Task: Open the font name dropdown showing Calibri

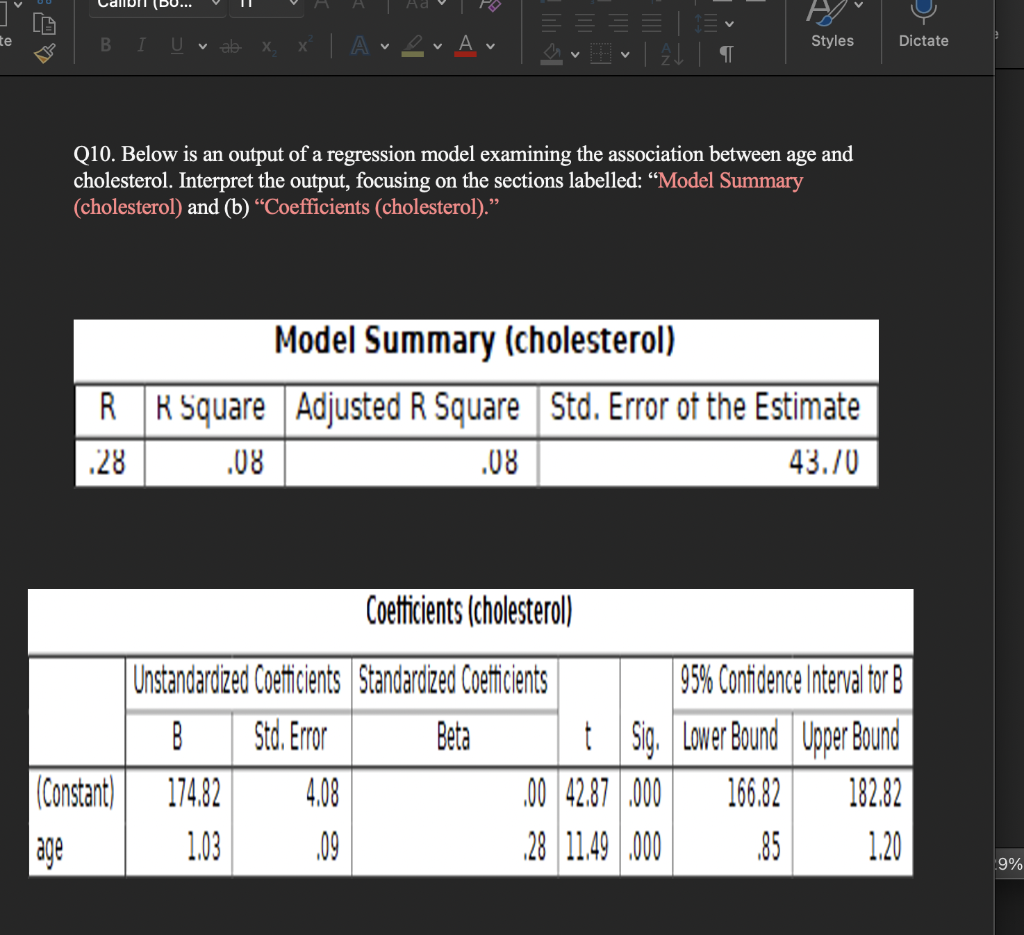Action: point(155,5)
